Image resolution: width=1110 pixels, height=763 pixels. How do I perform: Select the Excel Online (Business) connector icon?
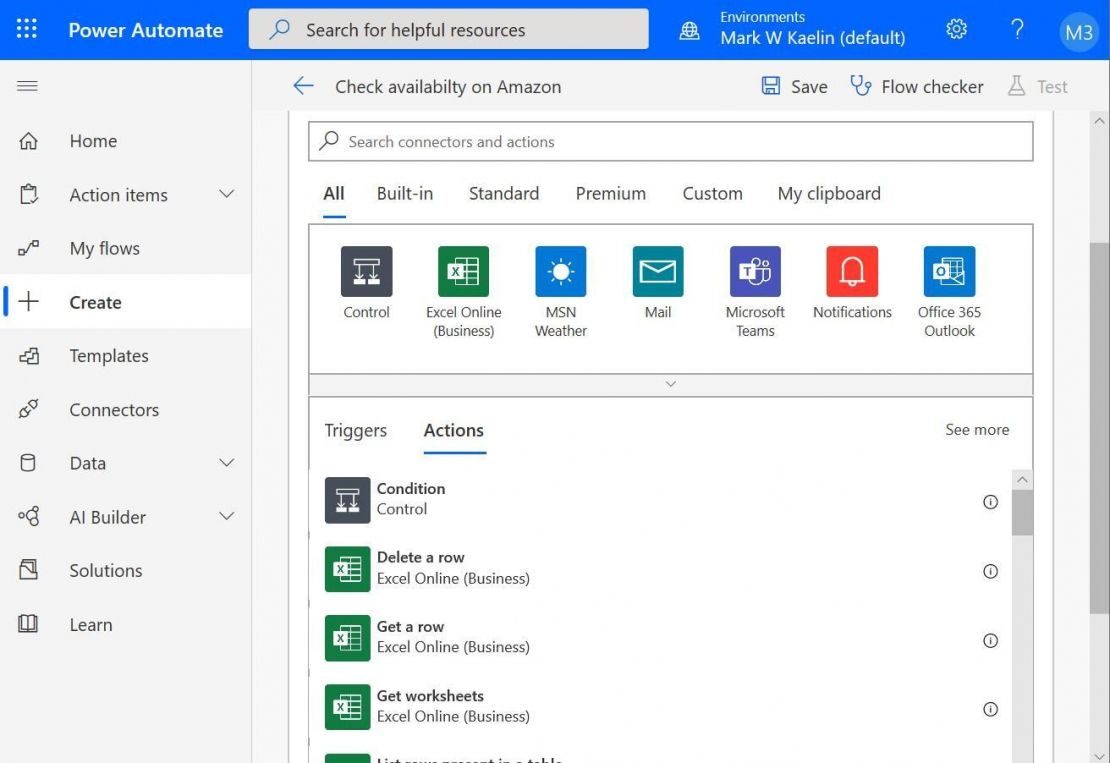point(463,271)
